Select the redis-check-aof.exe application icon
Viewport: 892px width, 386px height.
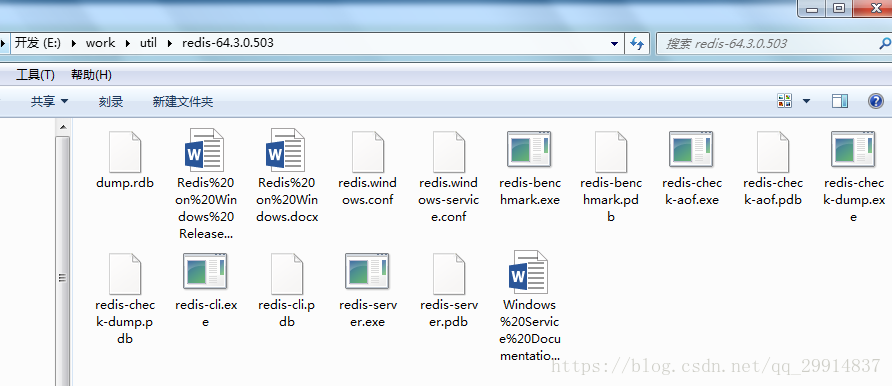pos(691,150)
